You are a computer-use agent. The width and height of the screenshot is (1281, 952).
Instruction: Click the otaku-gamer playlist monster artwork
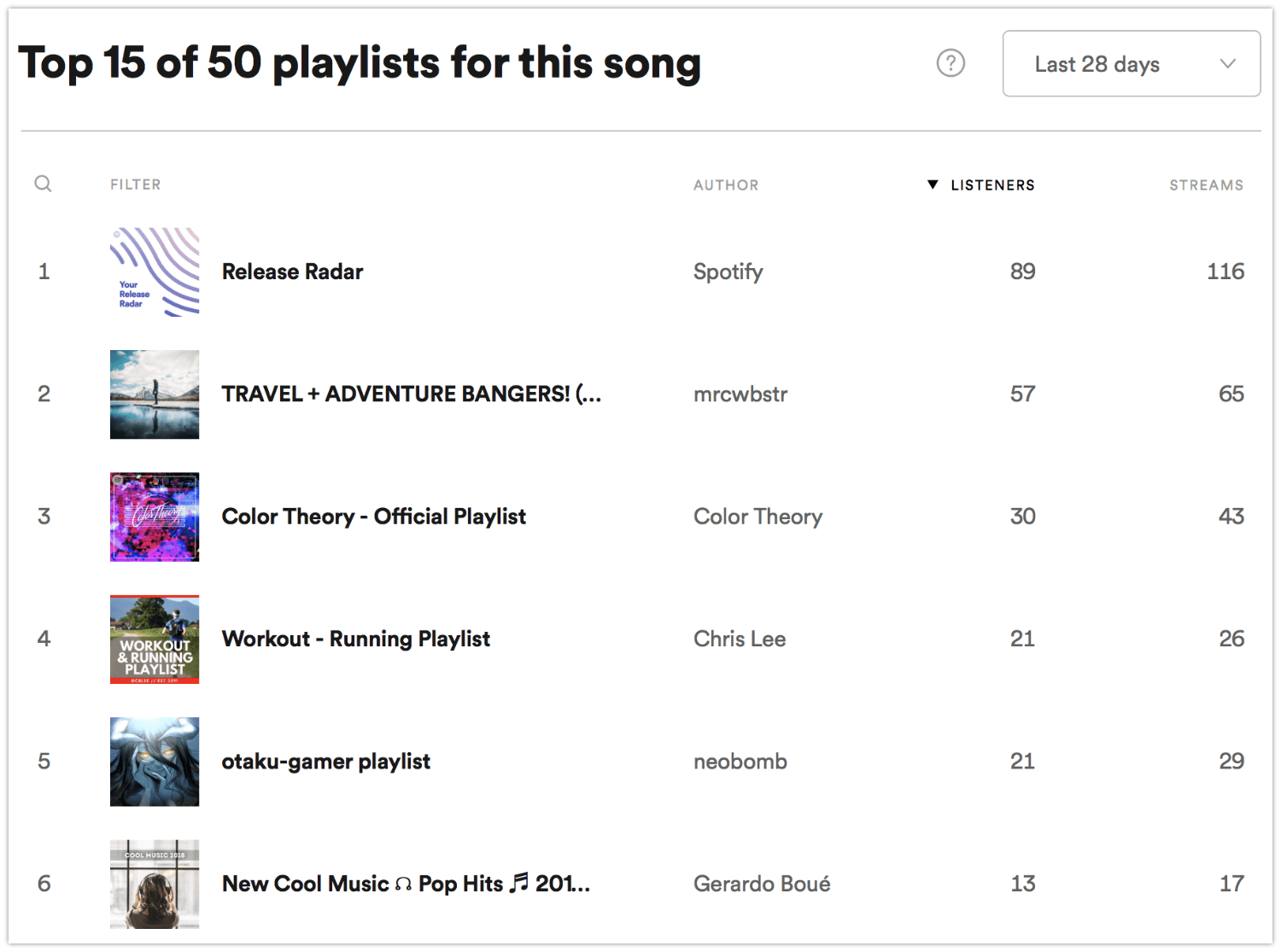154,761
